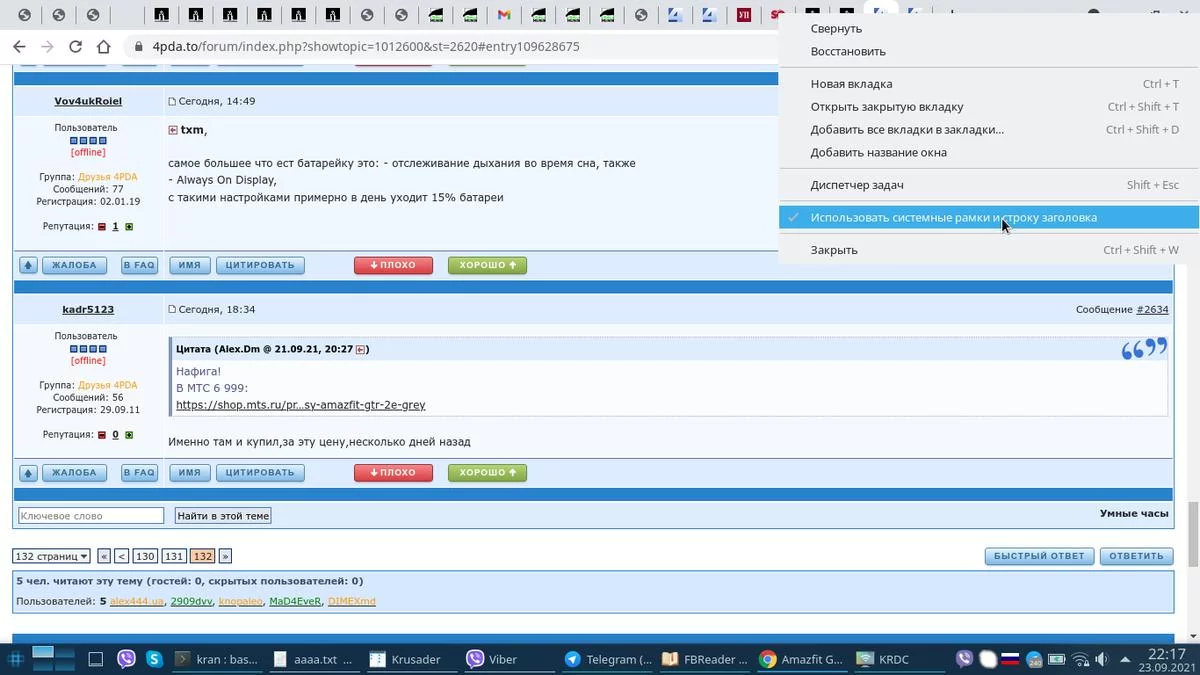Click ОТВЕТИТЬ button
The width and height of the screenshot is (1200, 675).
point(1137,556)
